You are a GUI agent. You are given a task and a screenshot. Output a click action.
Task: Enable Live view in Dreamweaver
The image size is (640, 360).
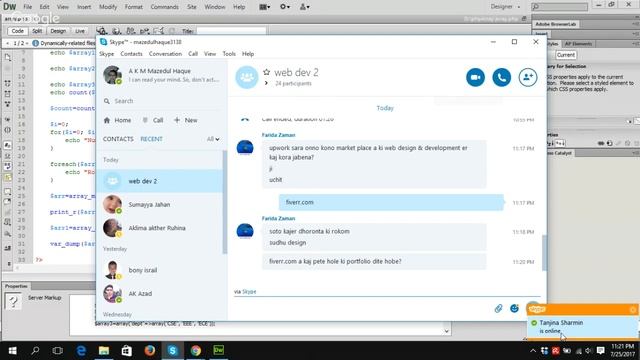80,31
